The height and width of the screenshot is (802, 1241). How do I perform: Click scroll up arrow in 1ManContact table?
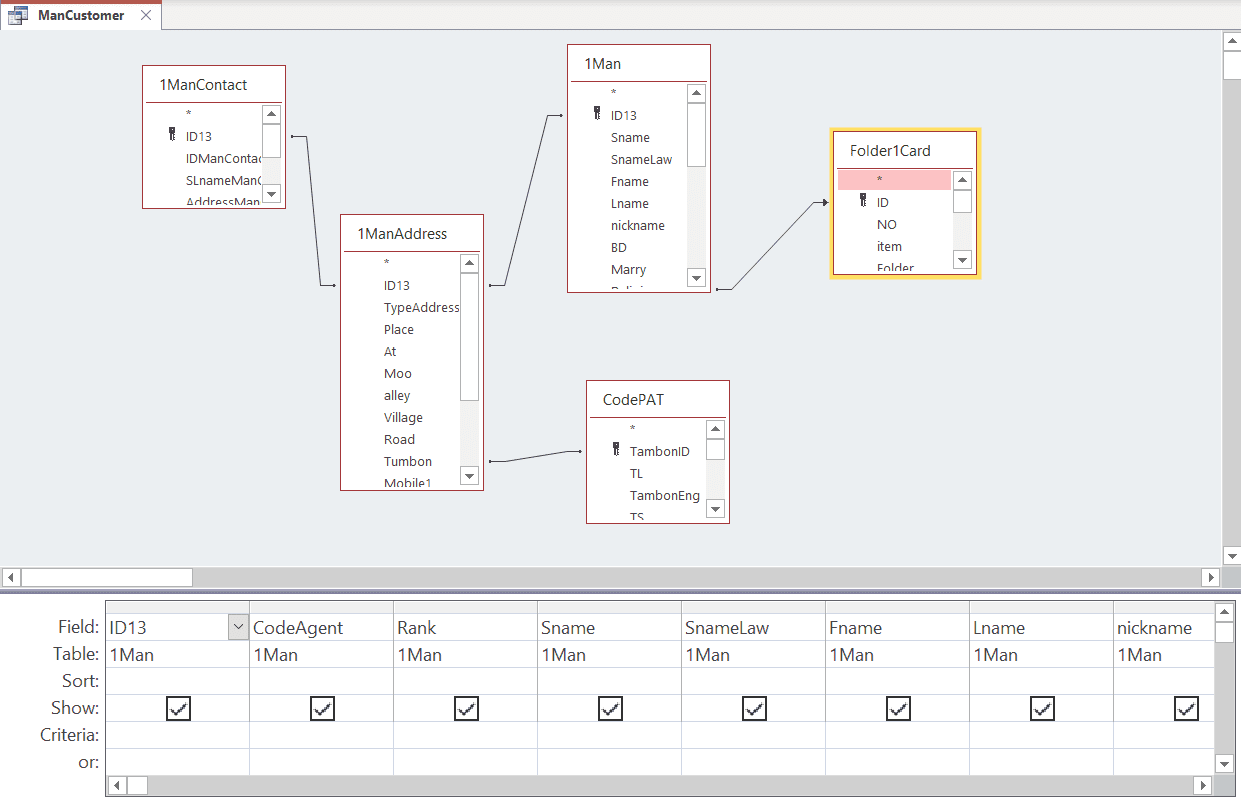click(x=271, y=114)
